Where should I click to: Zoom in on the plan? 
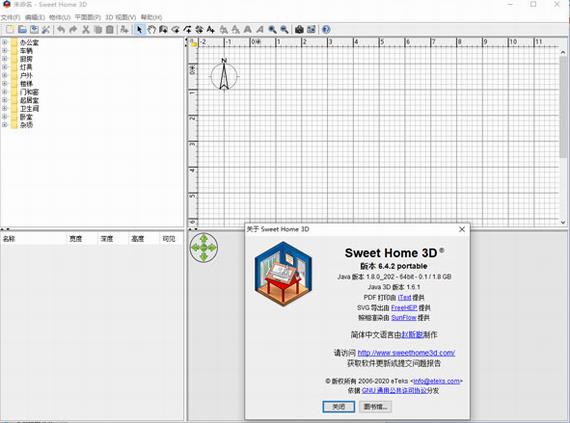pos(272,29)
